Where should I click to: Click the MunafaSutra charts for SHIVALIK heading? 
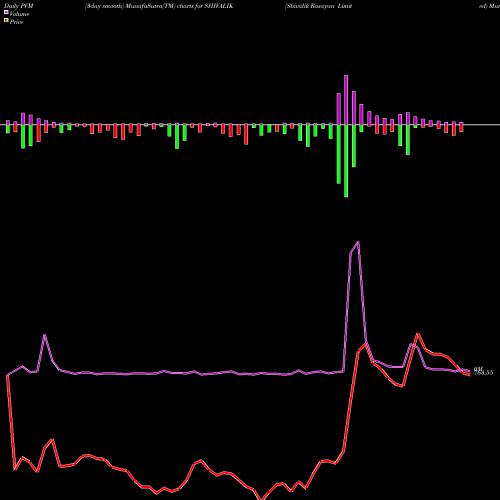pyautogui.click(x=159, y=6)
